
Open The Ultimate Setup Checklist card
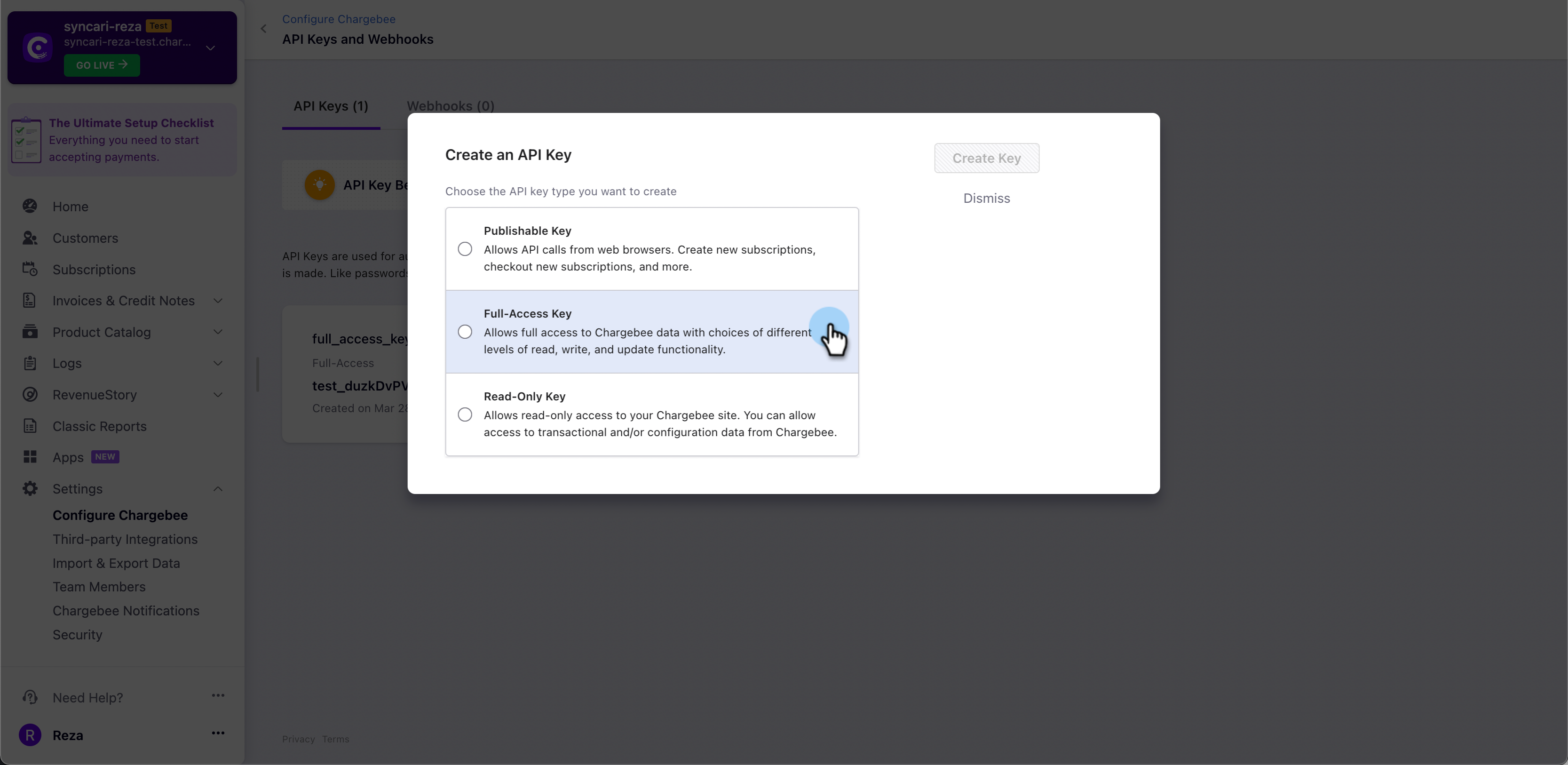coord(122,140)
